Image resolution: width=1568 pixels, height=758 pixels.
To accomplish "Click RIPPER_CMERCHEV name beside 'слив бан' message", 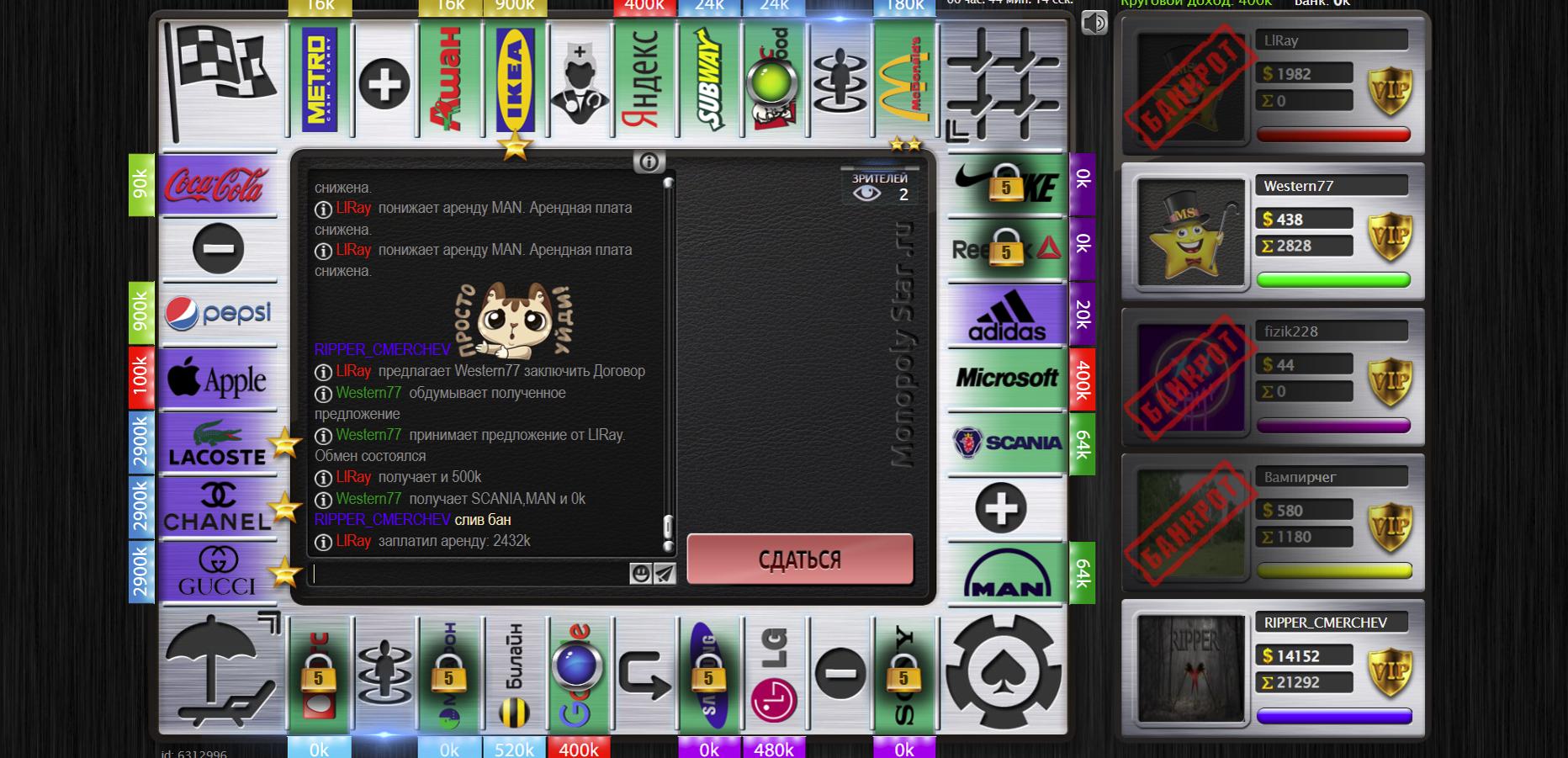I will pos(383,520).
